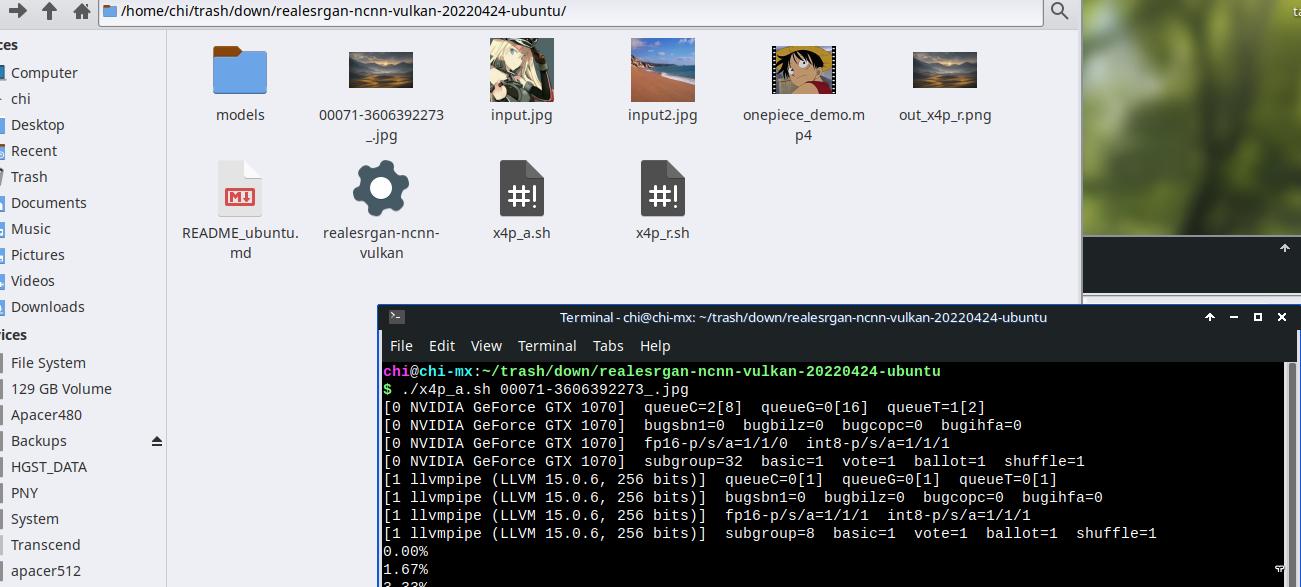Minimize the Terminal window
Screen dimensions: 1301x587
click(1234, 318)
